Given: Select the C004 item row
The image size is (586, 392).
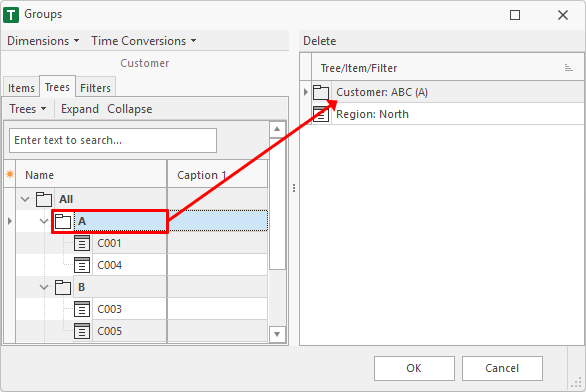Looking at the screenshot, I should click(x=142, y=265).
